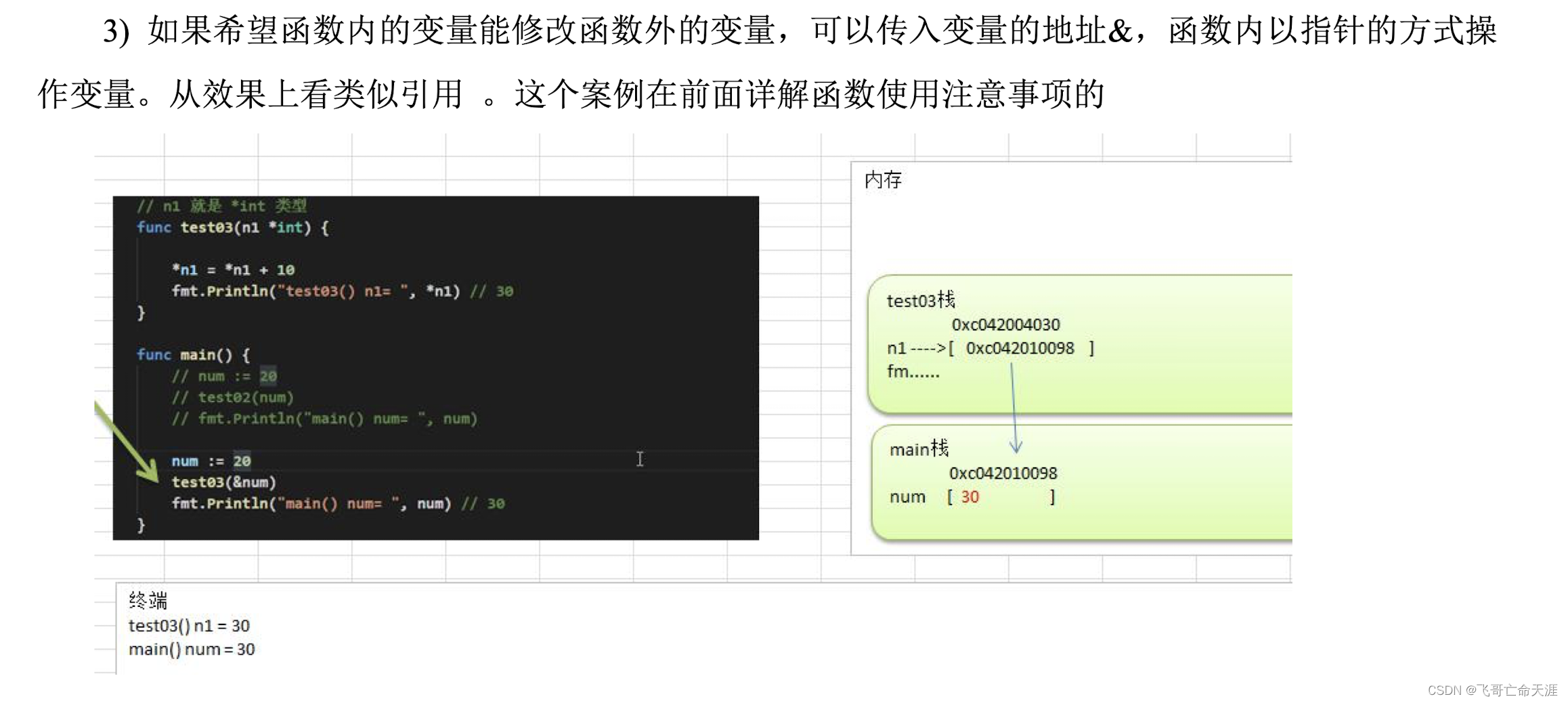Click the n1 pointer value '0xc042010098' in brackets
Viewport: 1568px width, 703px height.
1020,348
